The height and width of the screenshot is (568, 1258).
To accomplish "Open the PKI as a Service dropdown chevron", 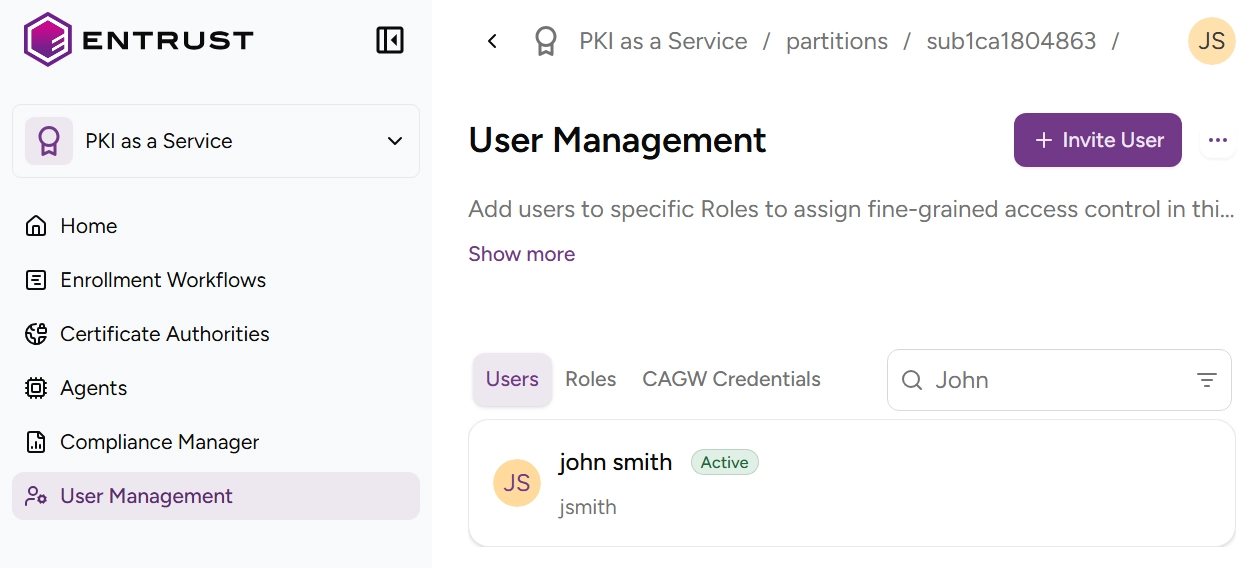I will click(x=395, y=141).
